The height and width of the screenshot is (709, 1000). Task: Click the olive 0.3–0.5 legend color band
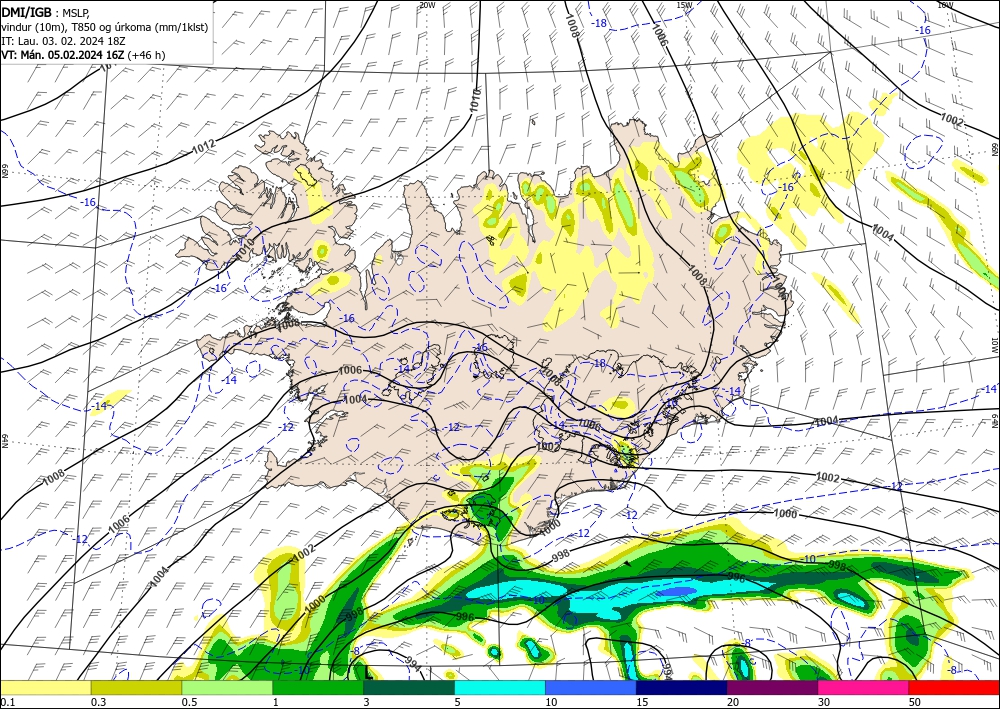click(136, 688)
